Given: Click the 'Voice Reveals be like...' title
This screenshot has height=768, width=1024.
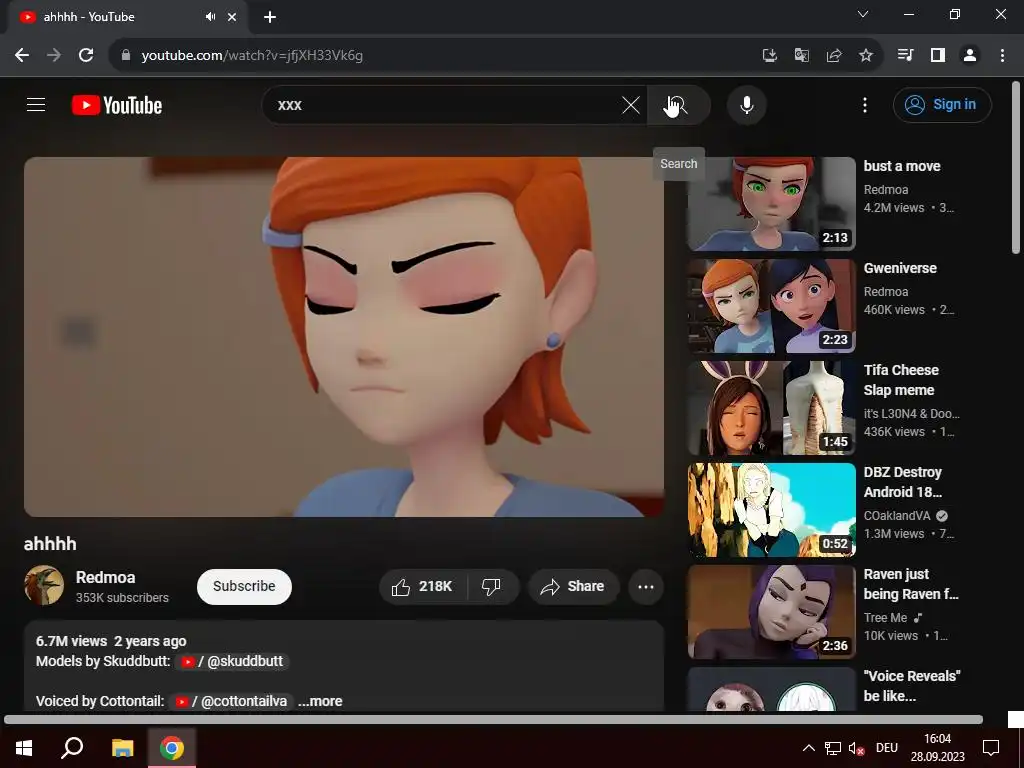Looking at the screenshot, I should (912, 686).
